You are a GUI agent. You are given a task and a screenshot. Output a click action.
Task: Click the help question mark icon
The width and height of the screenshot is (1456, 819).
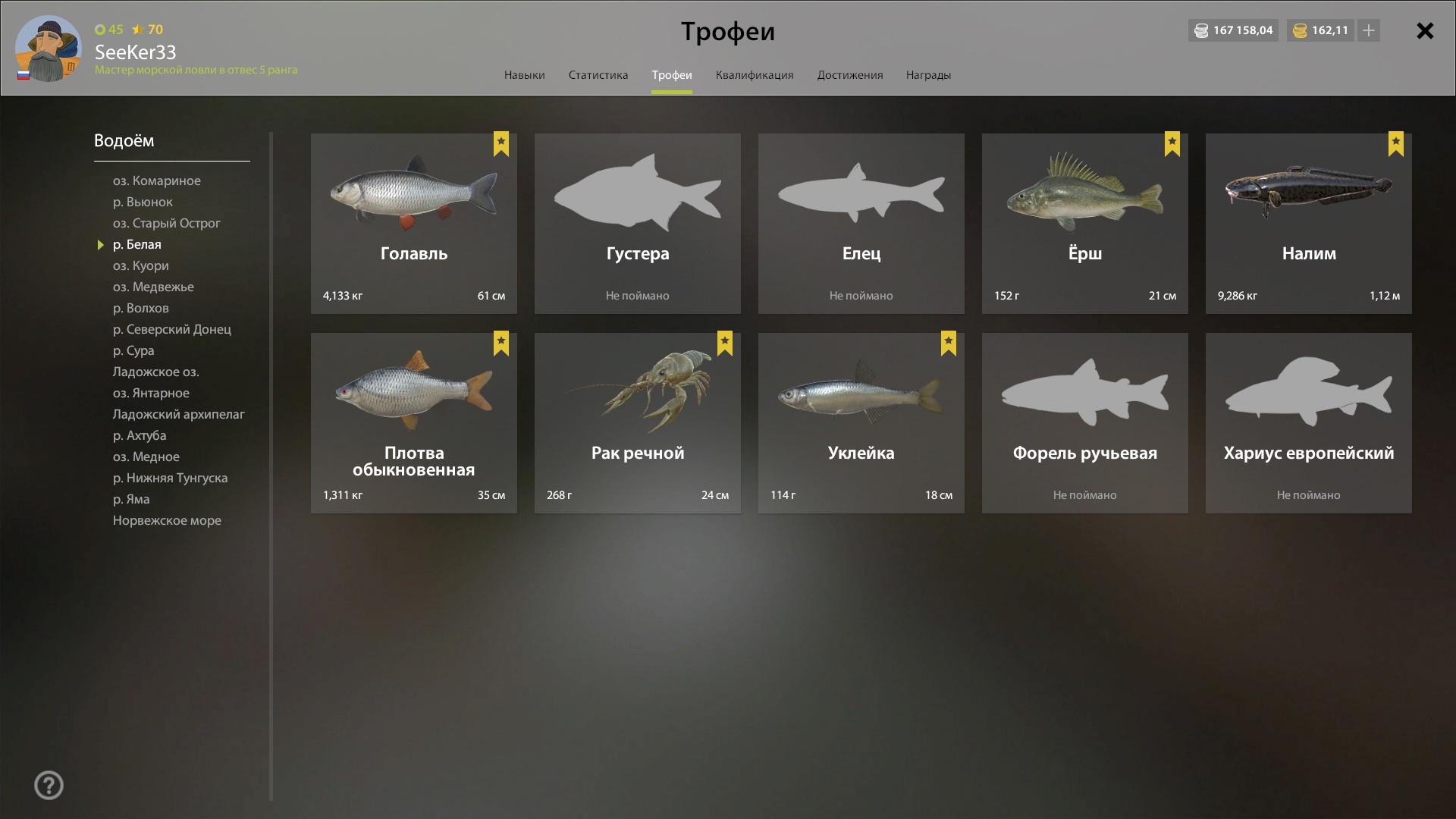tap(49, 785)
